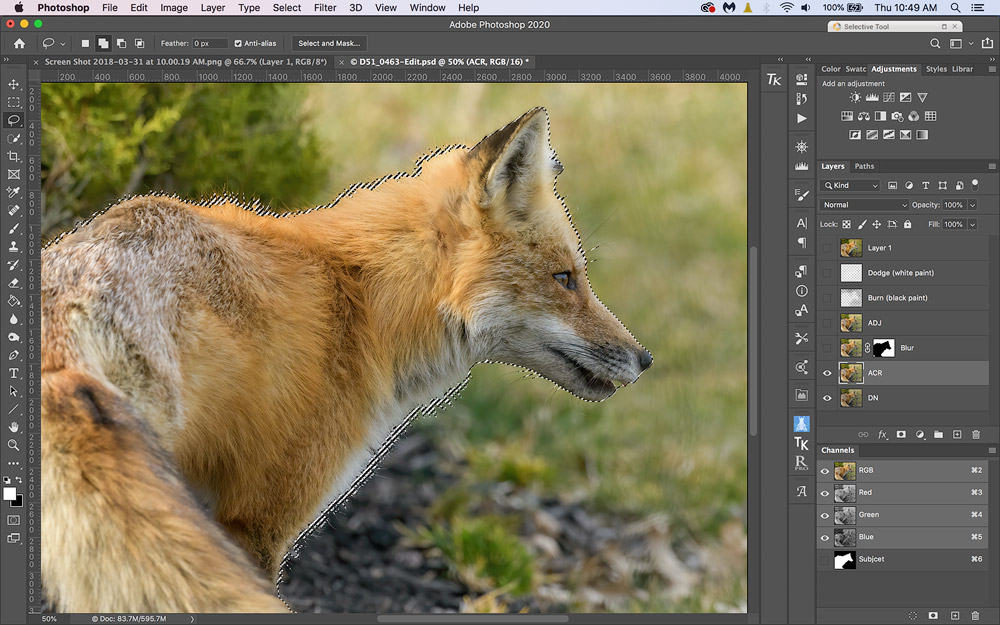Open the Filter menu
Screen dimensions: 1000x625
325,8
